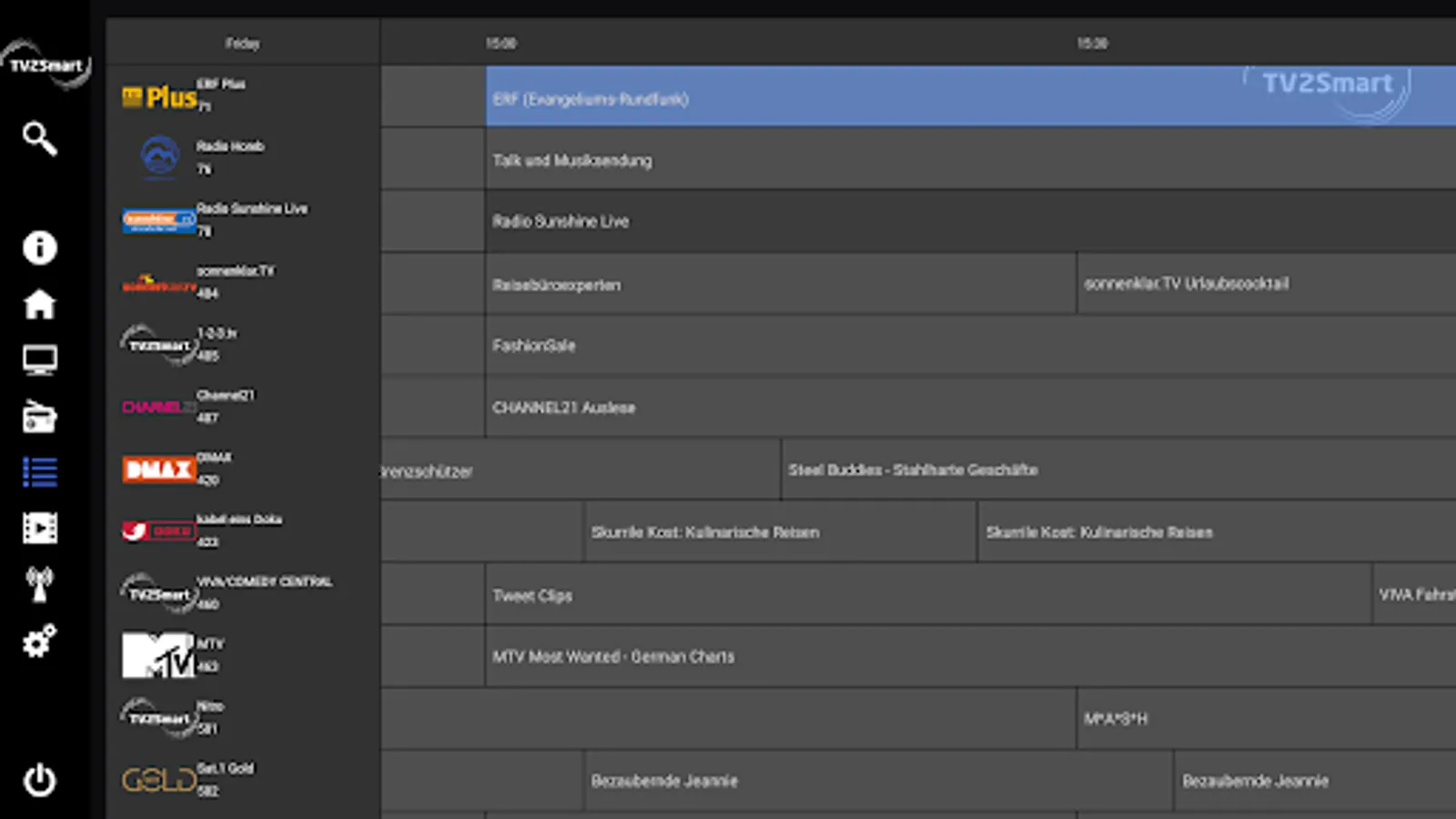Click the kabel eins Doku channel name
1456x819 pixels.
click(x=239, y=519)
